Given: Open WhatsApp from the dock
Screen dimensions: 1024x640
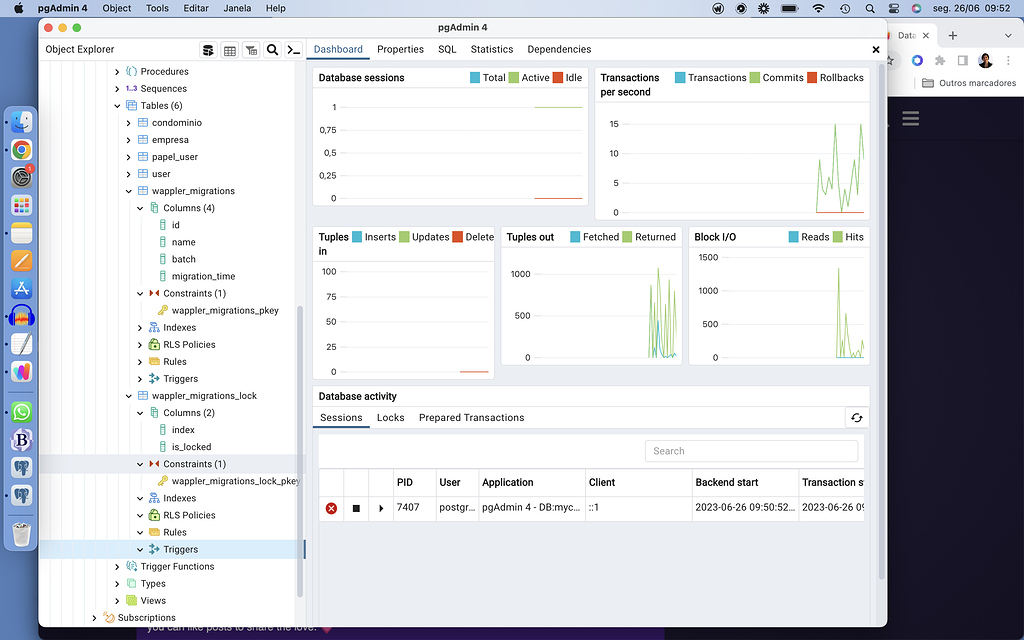Looking at the screenshot, I should pos(21,412).
